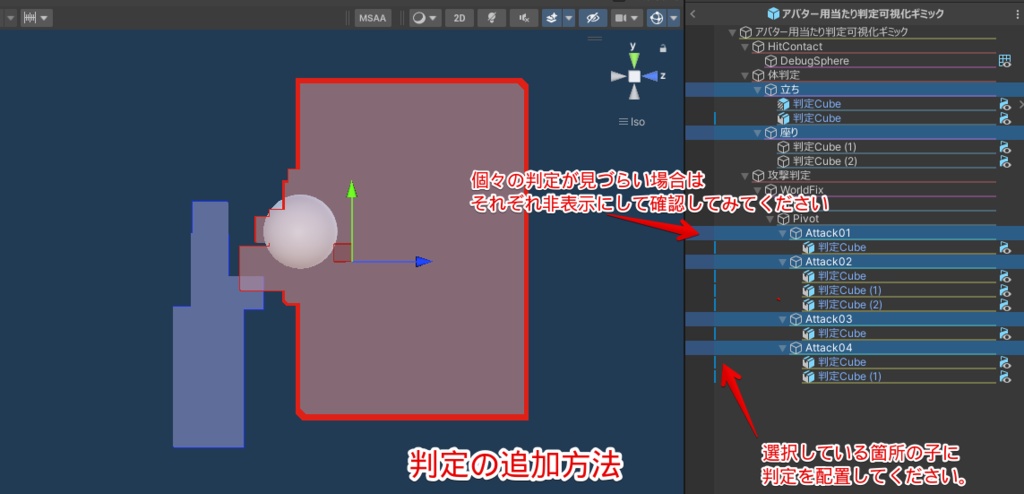Select 判定Cube (1) under Attack04

(849, 377)
